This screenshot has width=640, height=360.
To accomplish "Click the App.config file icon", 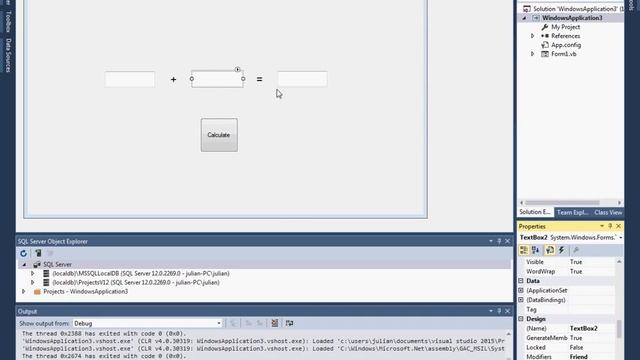I will [544, 45].
